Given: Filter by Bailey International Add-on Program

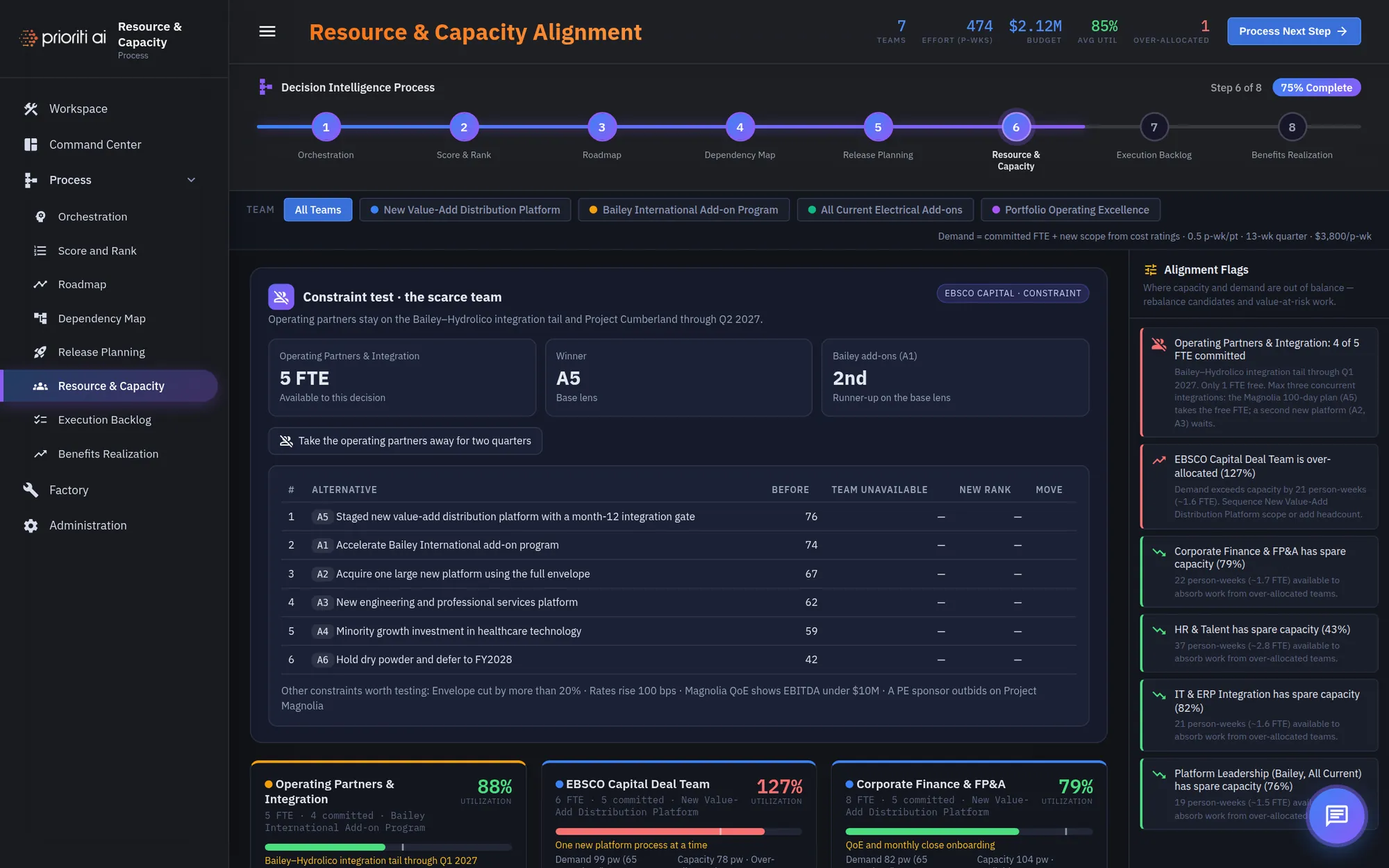Looking at the screenshot, I should pos(683,210).
